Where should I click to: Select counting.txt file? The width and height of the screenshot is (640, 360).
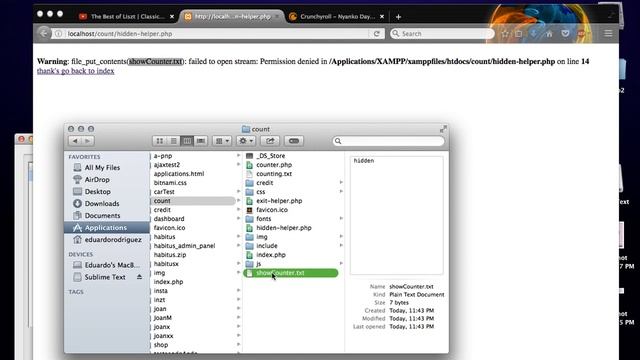pyautogui.click(x=274, y=173)
